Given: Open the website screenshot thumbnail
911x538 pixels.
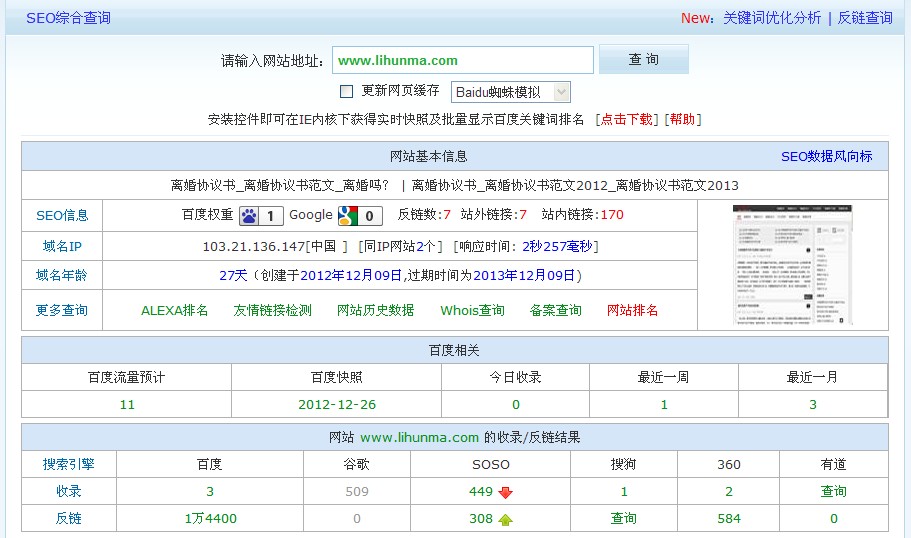Looking at the screenshot, I should click(x=792, y=265).
